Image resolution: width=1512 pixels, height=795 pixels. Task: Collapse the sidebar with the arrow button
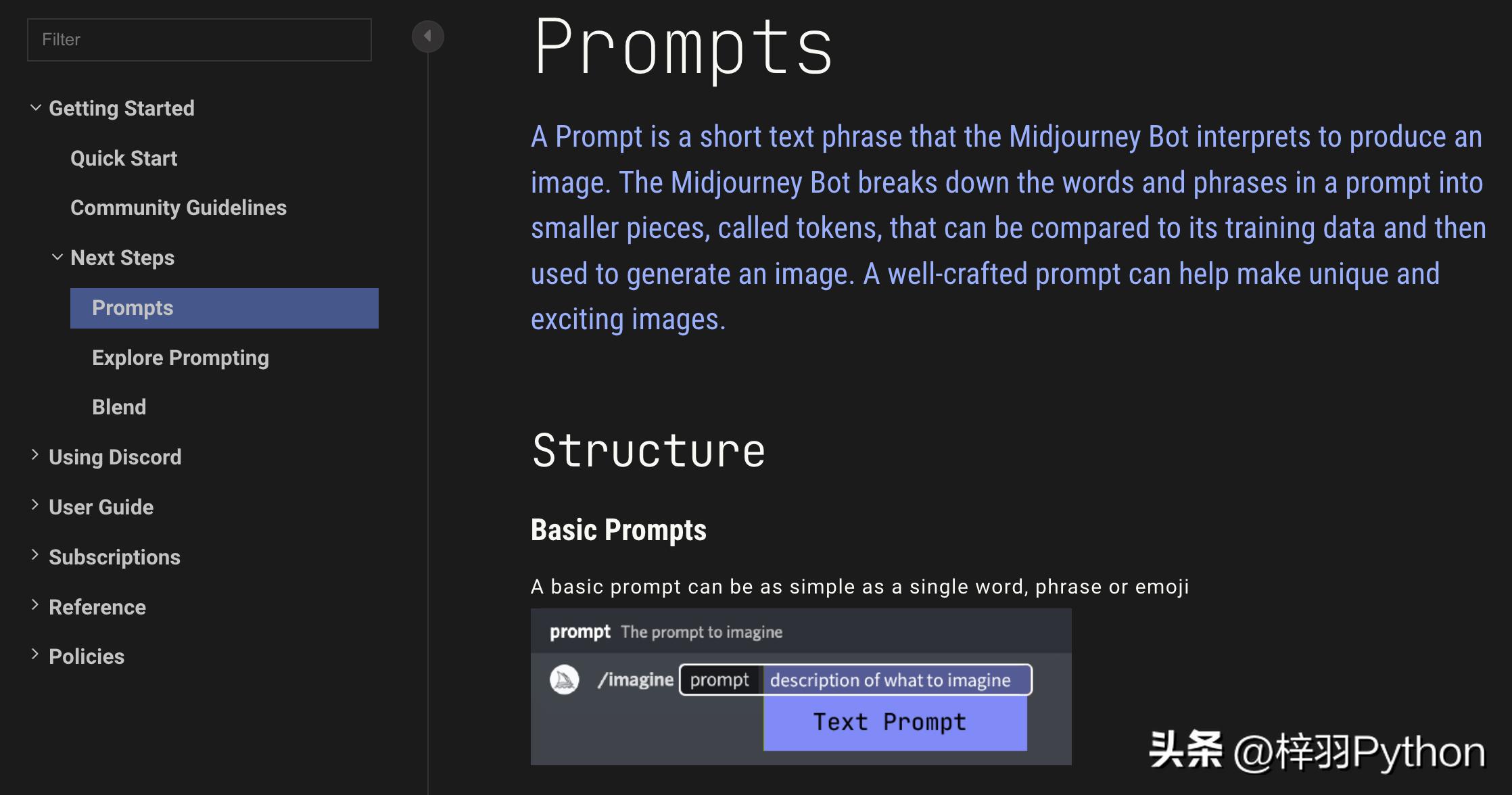(x=427, y=36)
